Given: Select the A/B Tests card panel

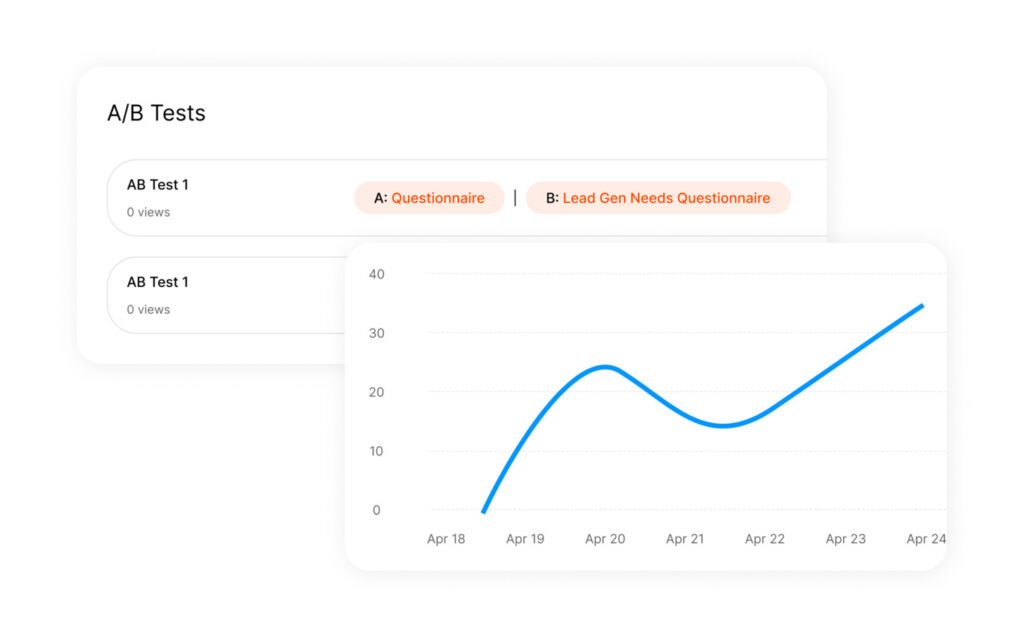Looking at the screenshot, I should click(x=250, y=130).
